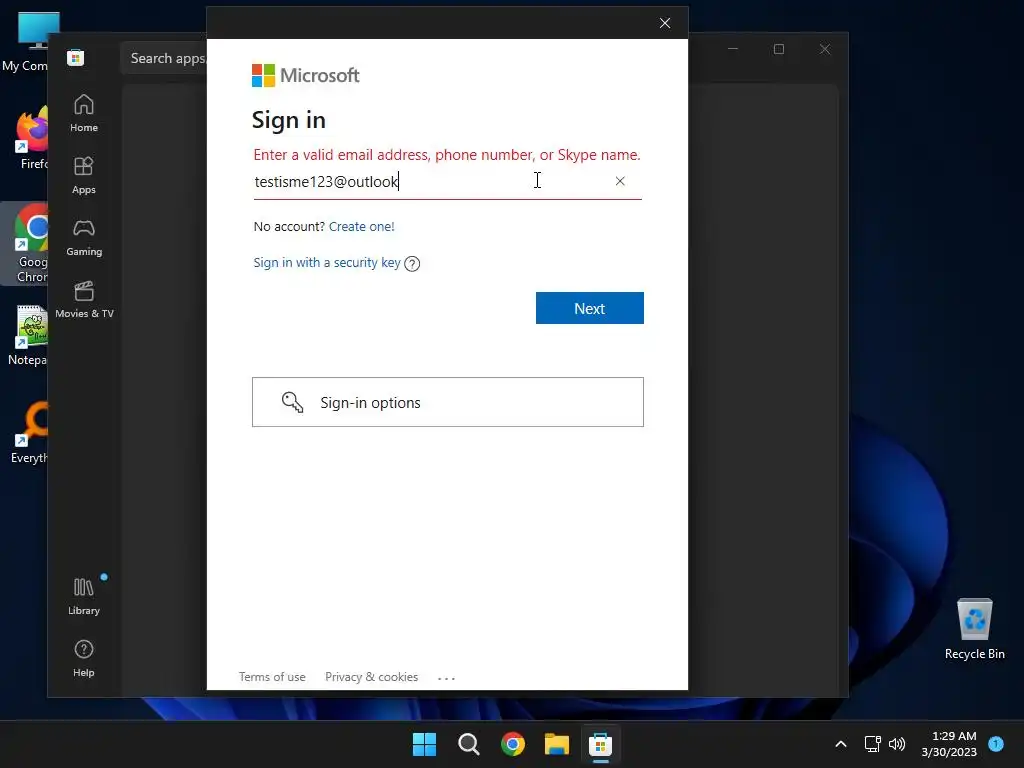Open volume control tray icon
Viewport: 1024px width, 768px height.
[x=897, y=744]
